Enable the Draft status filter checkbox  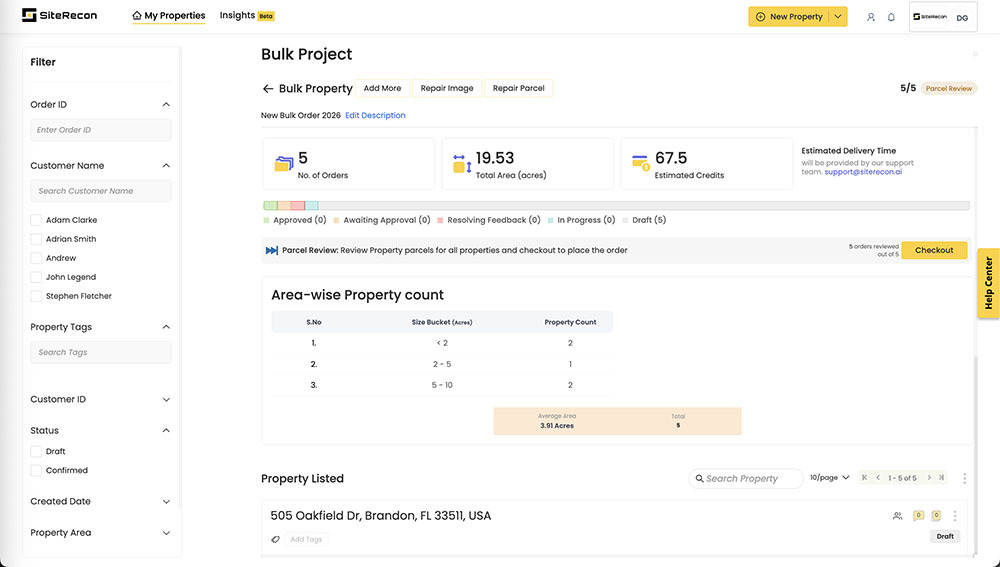(36, 452)
